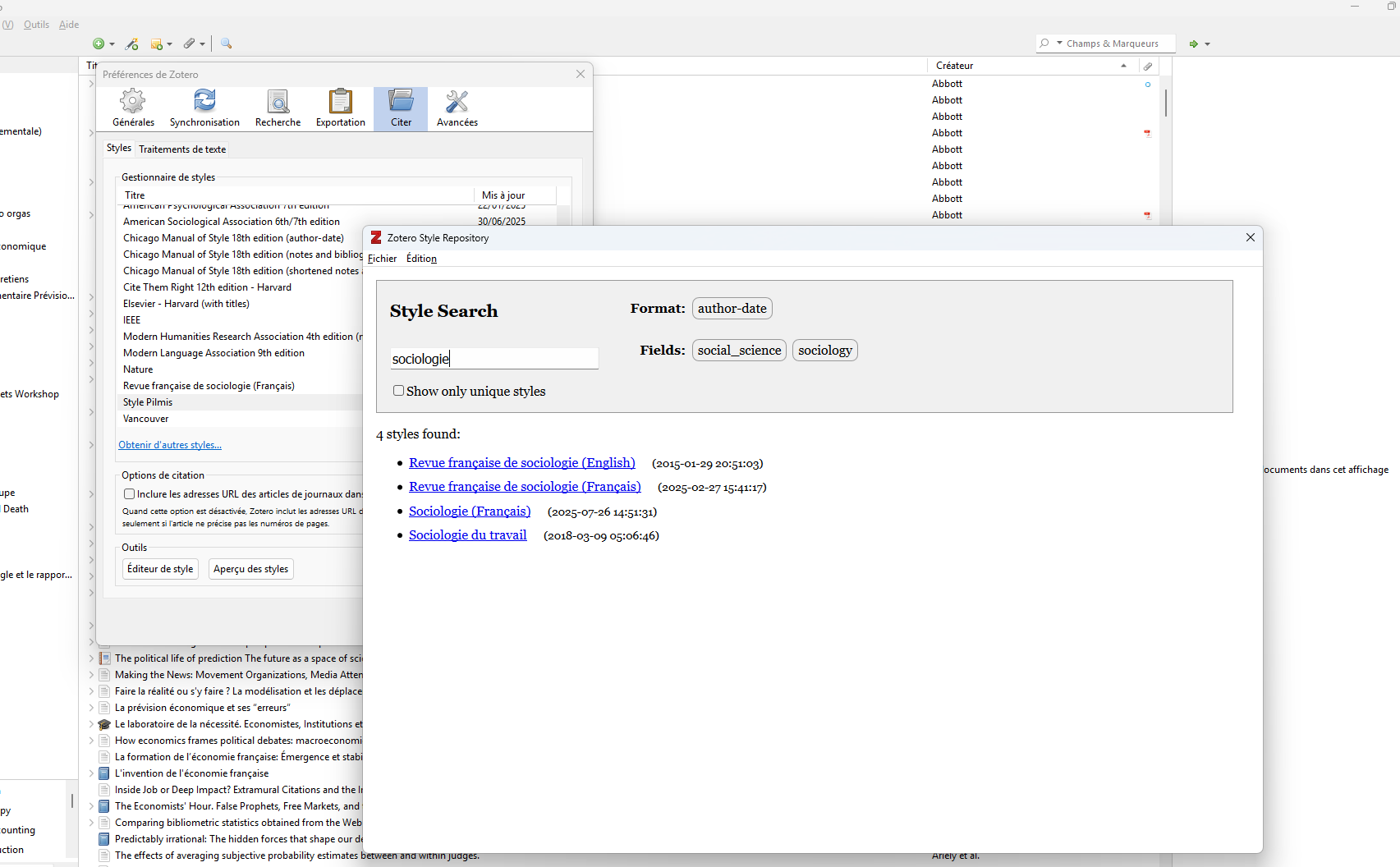Click document icon of 'Inside Job or Deep Impact?'
Screen dimensions: 1400x867
(x=104, y=790)
